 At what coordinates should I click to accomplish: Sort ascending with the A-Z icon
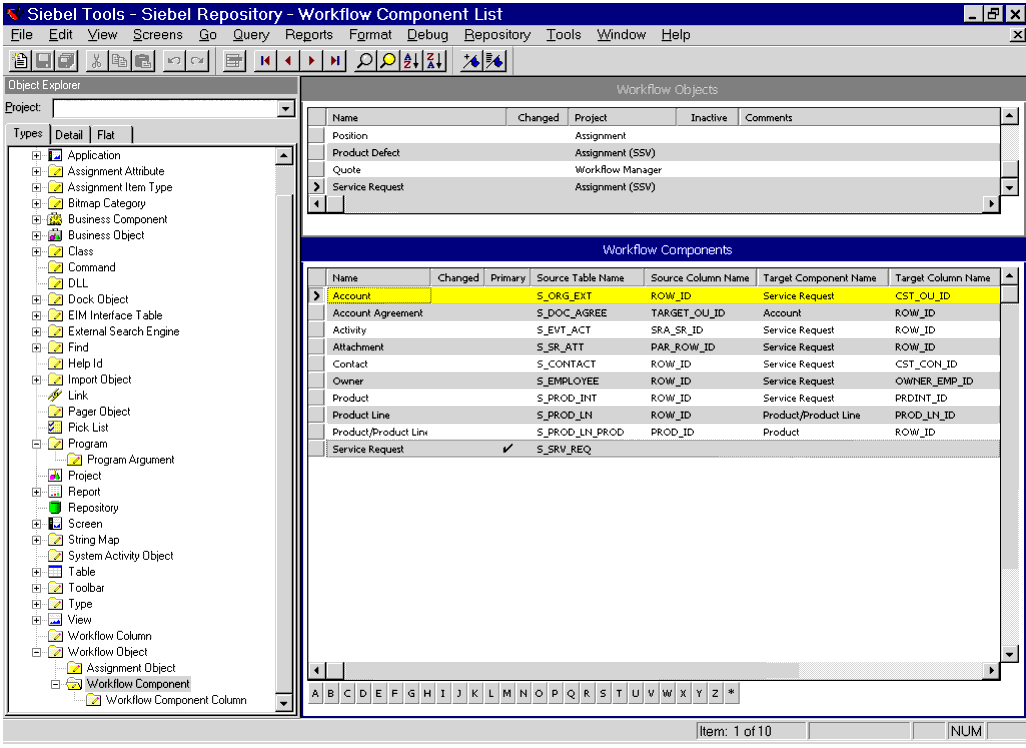click(x=411, y=61)
